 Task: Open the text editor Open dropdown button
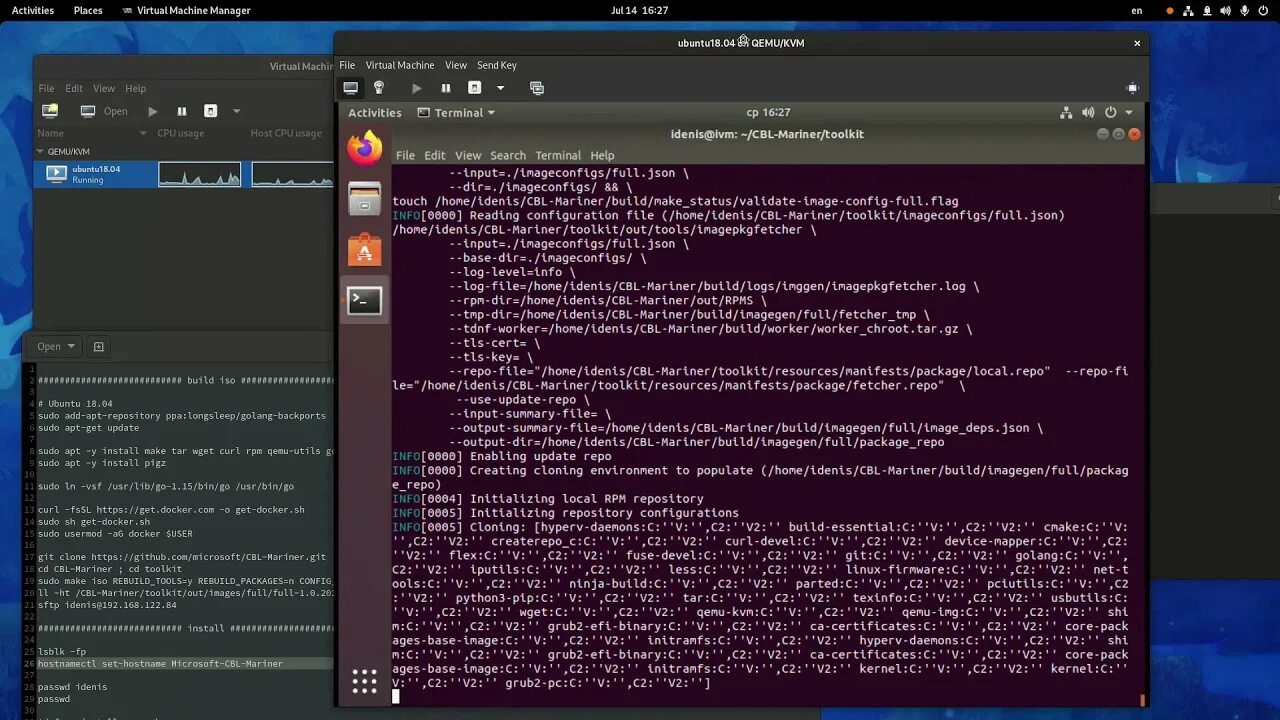pos(57,346)
